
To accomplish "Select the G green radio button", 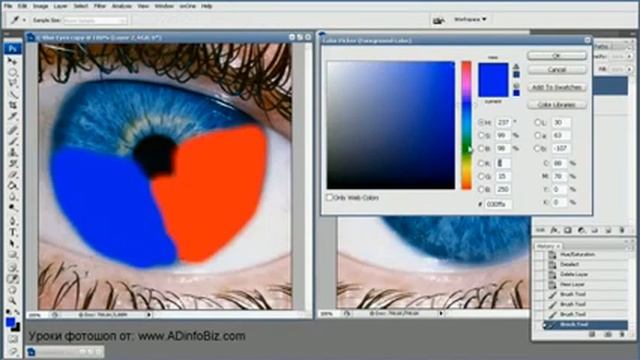I will pyautogui.click(x=481, y=176).
